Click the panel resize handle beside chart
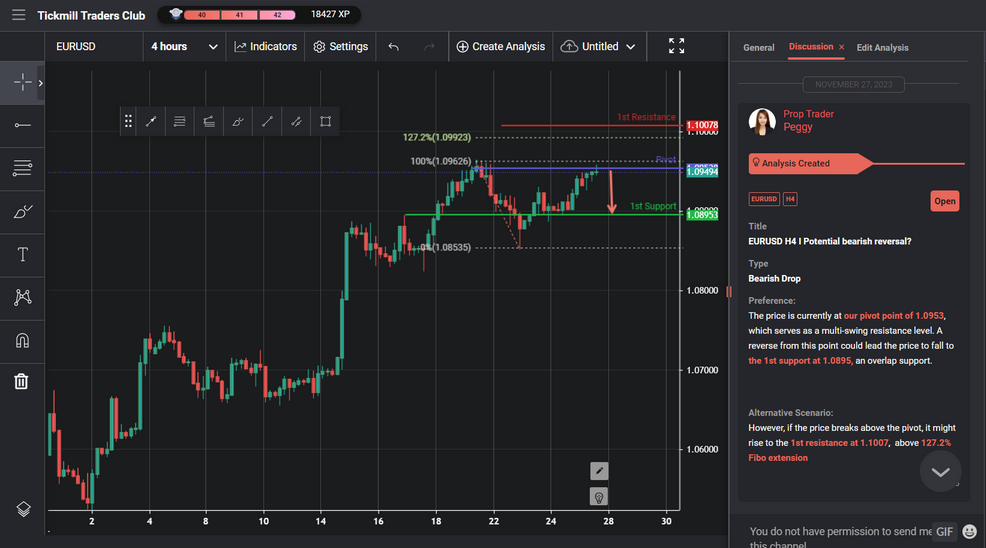This screenshot has height=548, width=986. click(729, 291)
